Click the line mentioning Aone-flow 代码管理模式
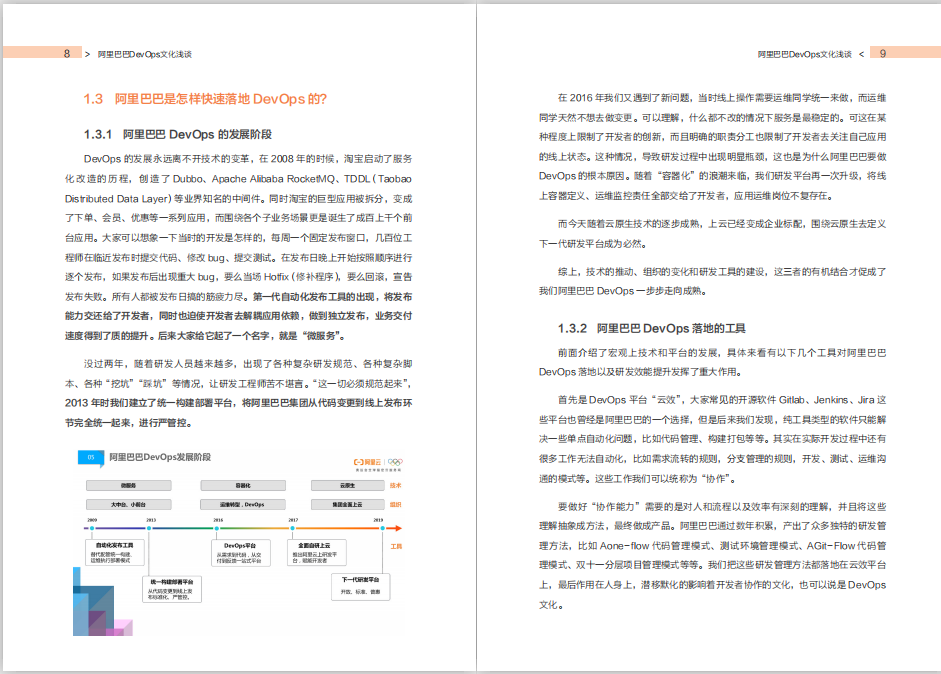The width and height of the screenshot is (941, 674). coord(712,546)
